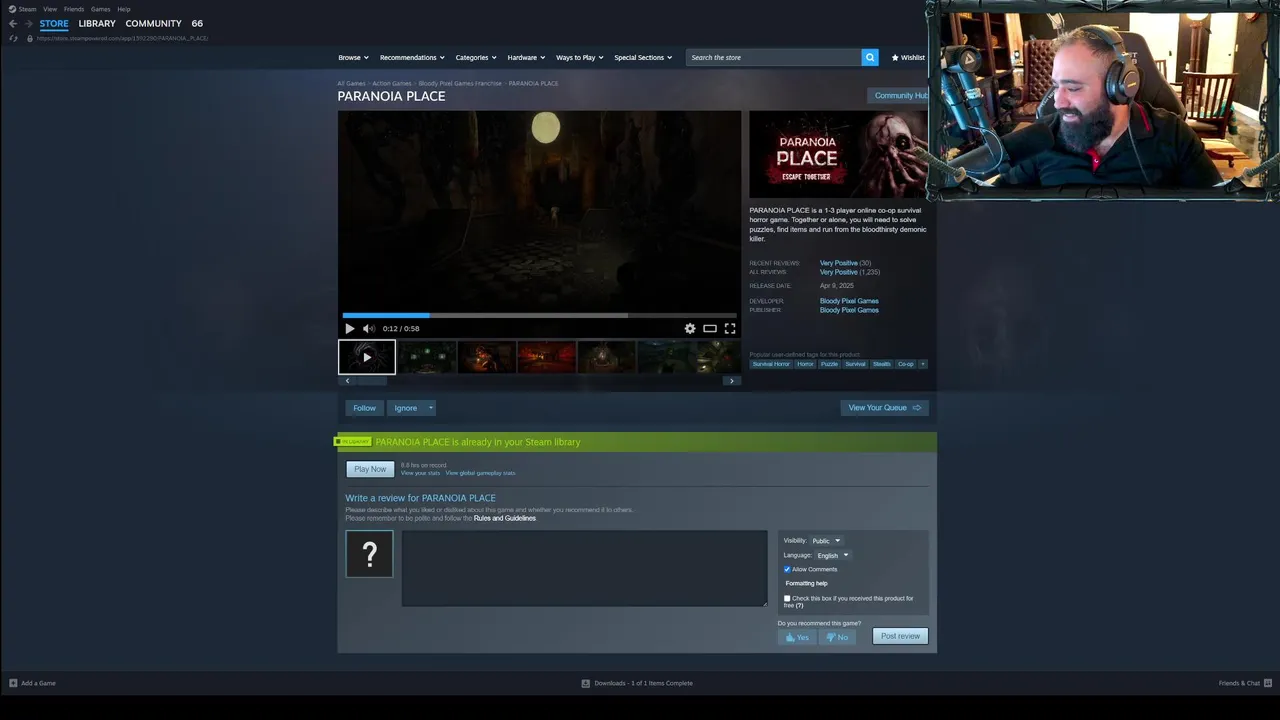Click the Ignore button
This screenshot has width=1280, height=720.
coord(405,408)
